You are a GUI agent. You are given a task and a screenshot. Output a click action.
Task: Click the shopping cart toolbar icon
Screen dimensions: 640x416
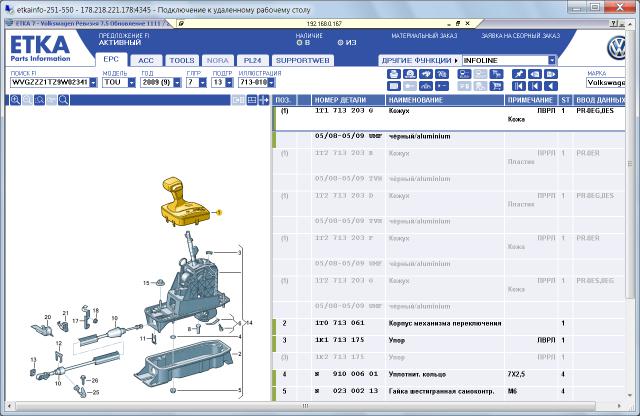496,86
